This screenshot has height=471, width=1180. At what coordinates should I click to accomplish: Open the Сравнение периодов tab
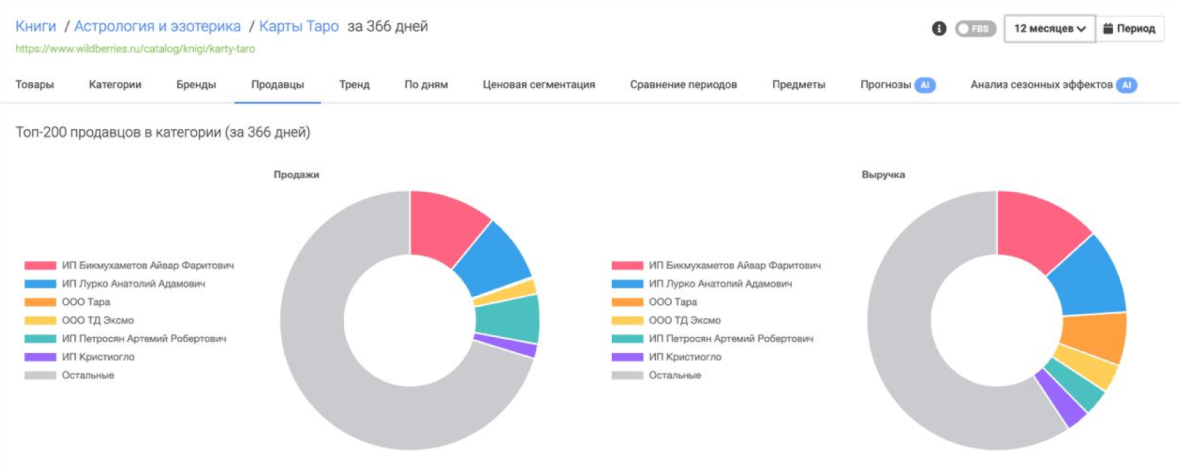[x=683, y=84]
